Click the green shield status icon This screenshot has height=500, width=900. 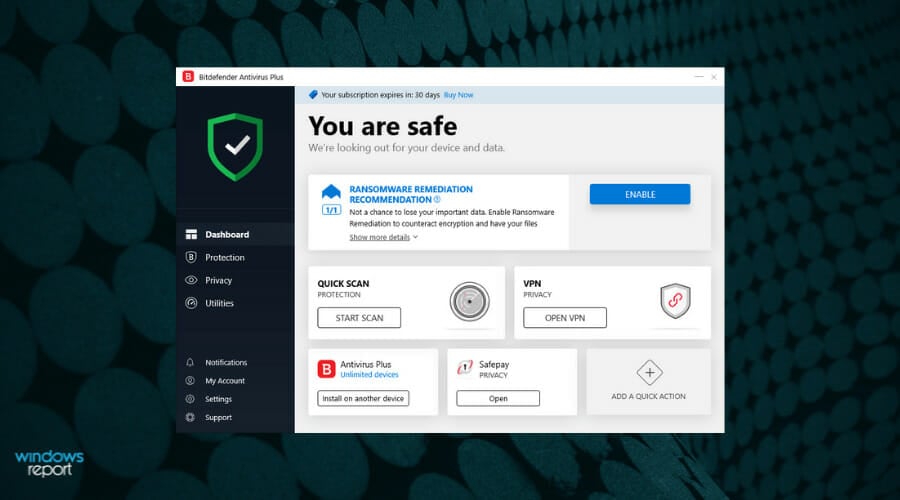(x=235, y=147)
